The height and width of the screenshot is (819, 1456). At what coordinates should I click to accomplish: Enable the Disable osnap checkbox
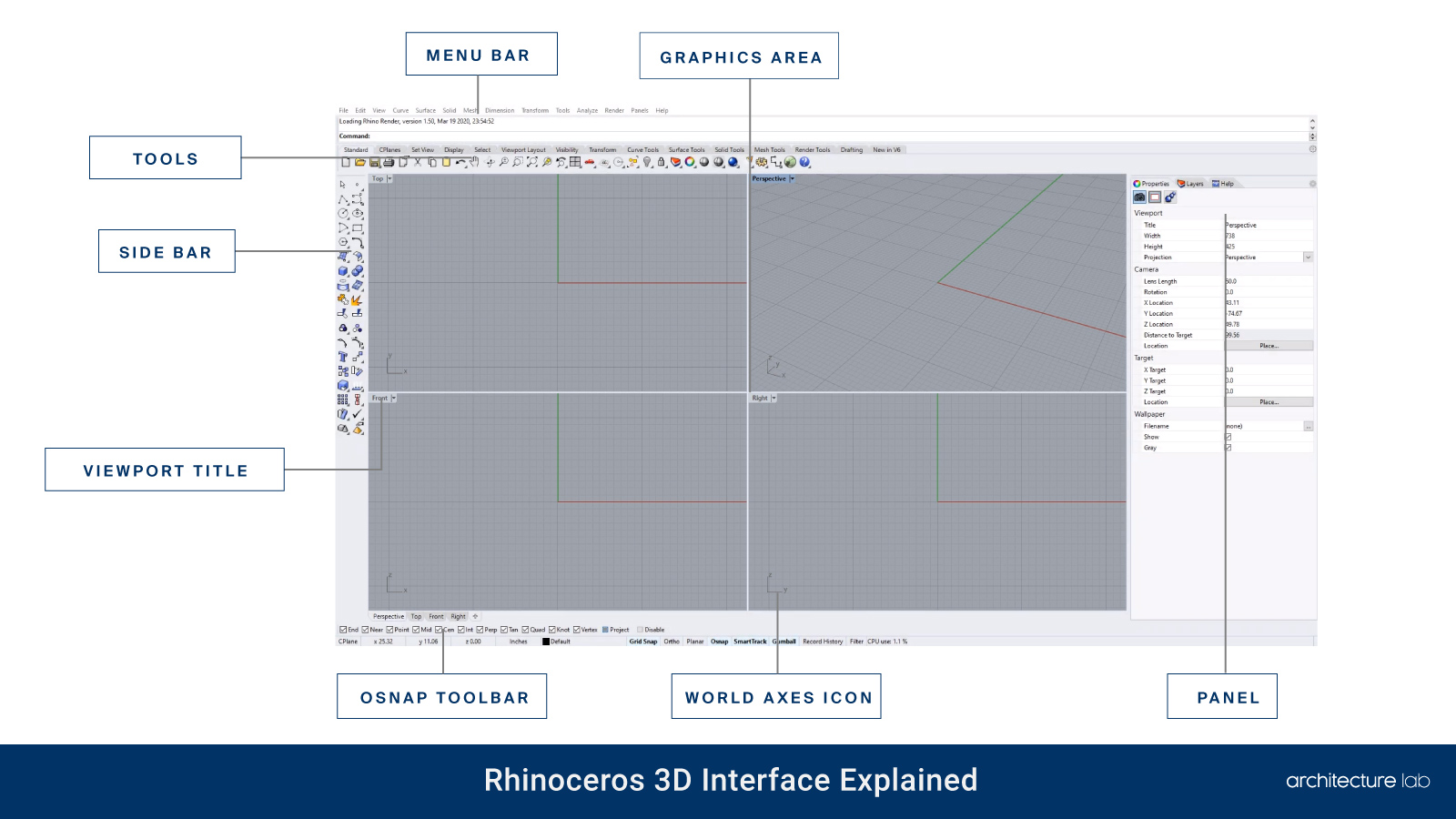click(x=640, y=630)
